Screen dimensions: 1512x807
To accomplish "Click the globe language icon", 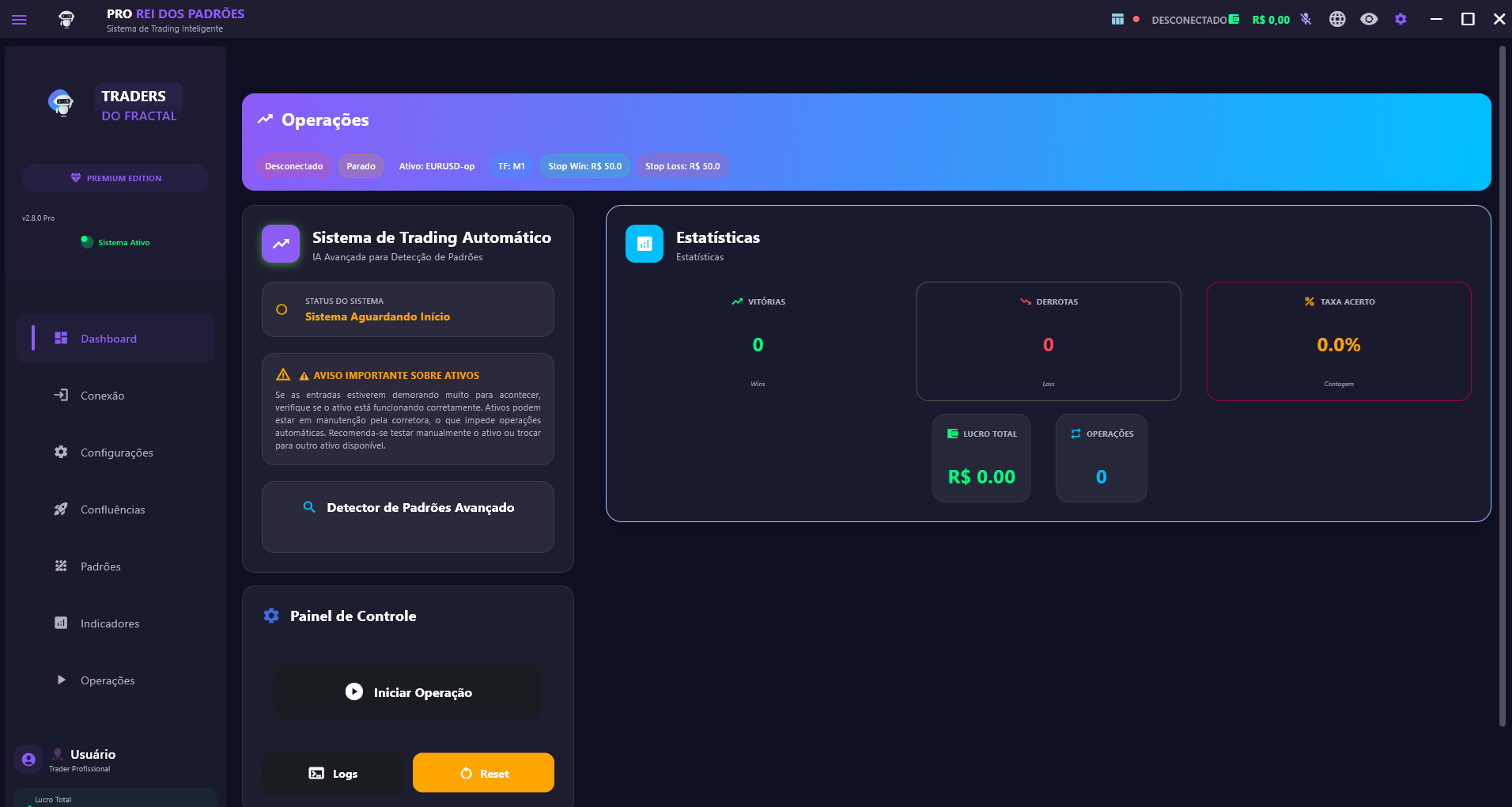I will coord(1337,20).
